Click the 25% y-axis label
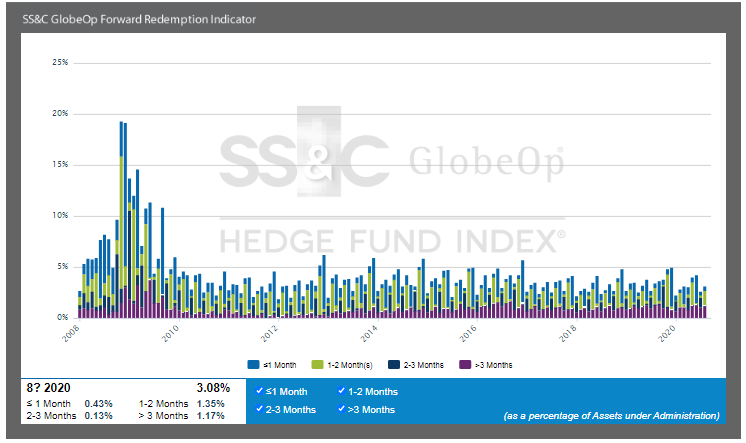This screenshot has height=443, width=746. pyautogui.click(x=60, y=62)
